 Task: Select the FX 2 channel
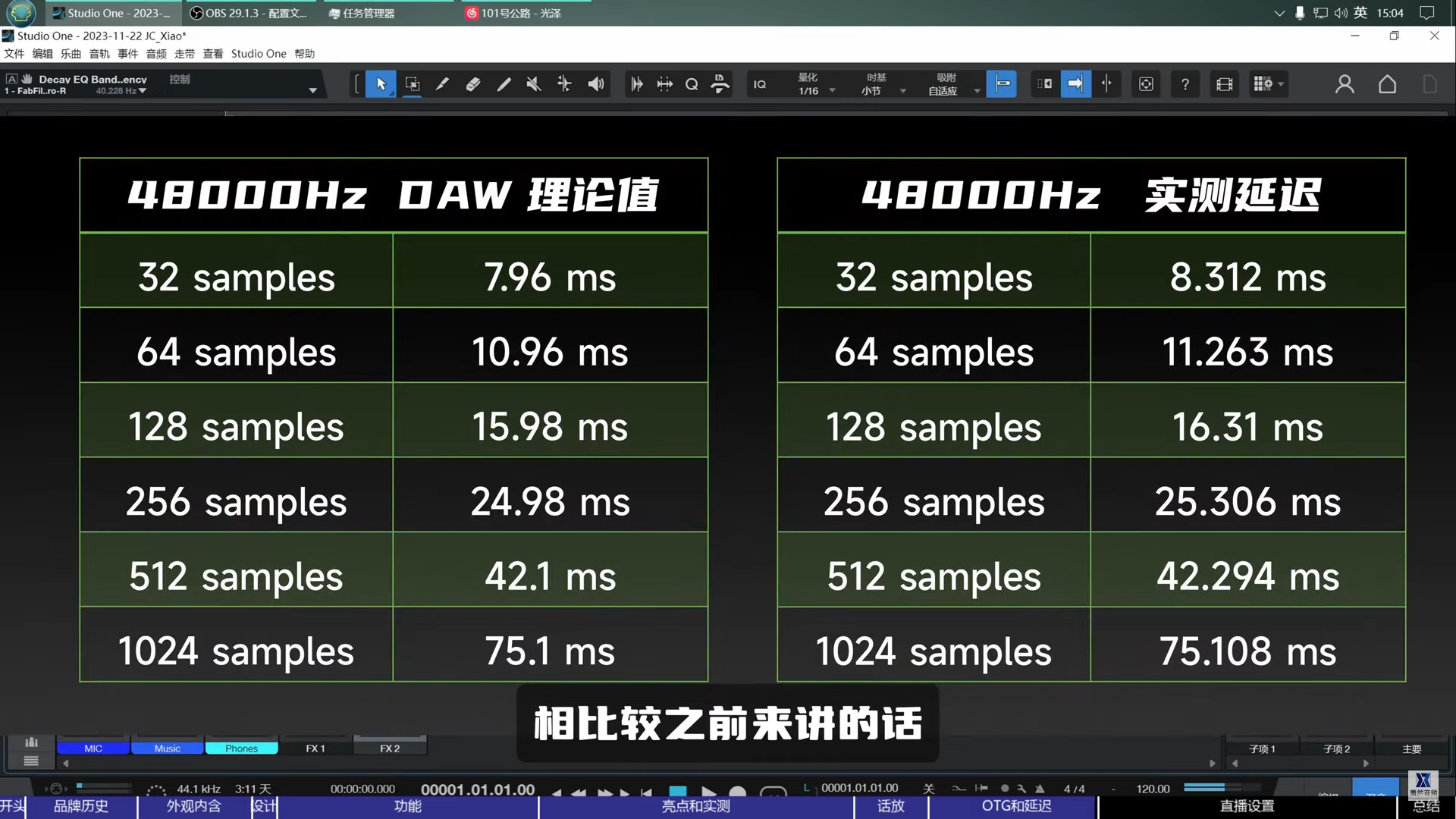pyautogui.click(x=390, y=748)
